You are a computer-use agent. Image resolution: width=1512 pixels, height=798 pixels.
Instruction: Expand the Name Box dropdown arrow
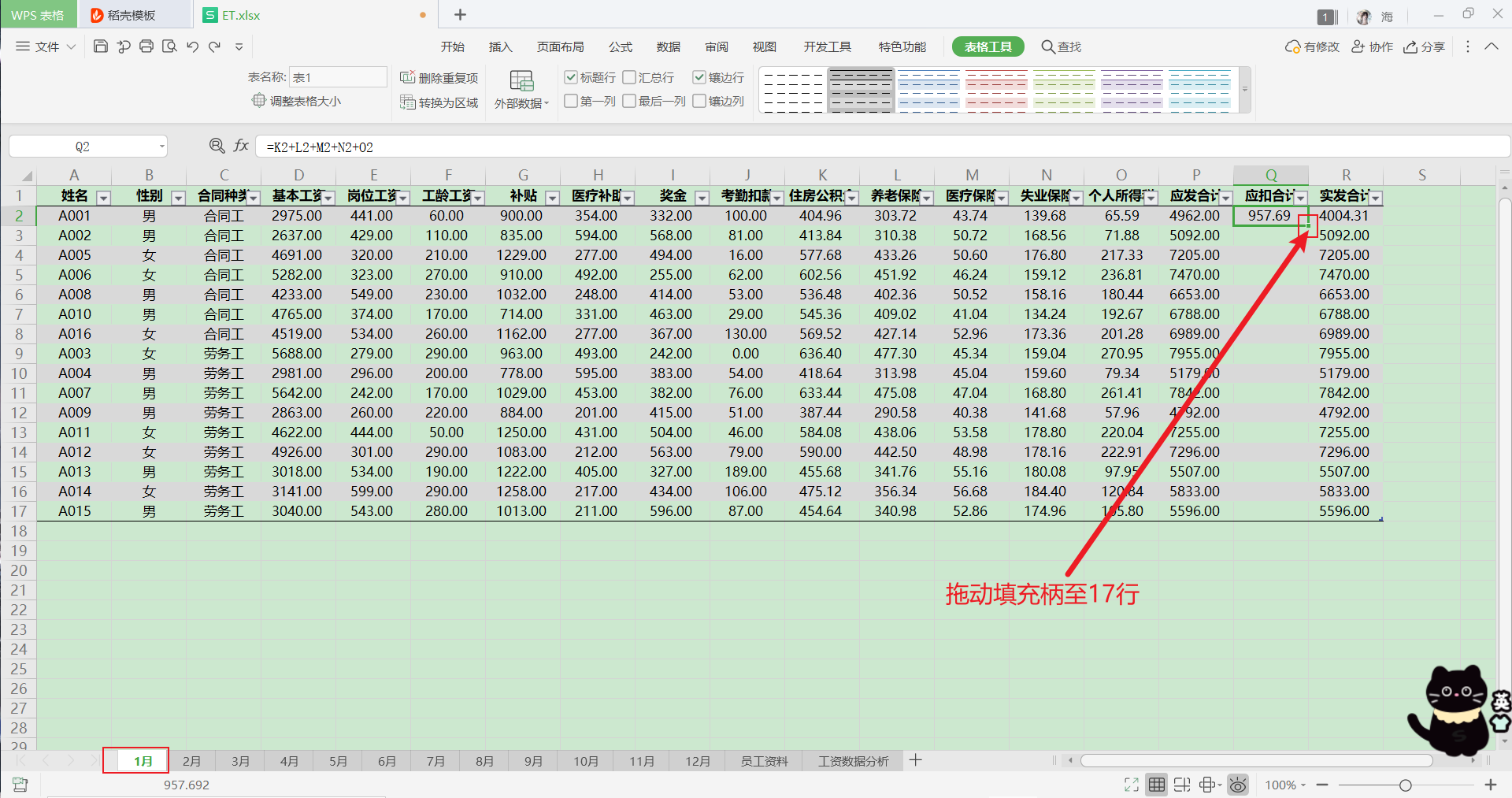(x=161, y=147)
